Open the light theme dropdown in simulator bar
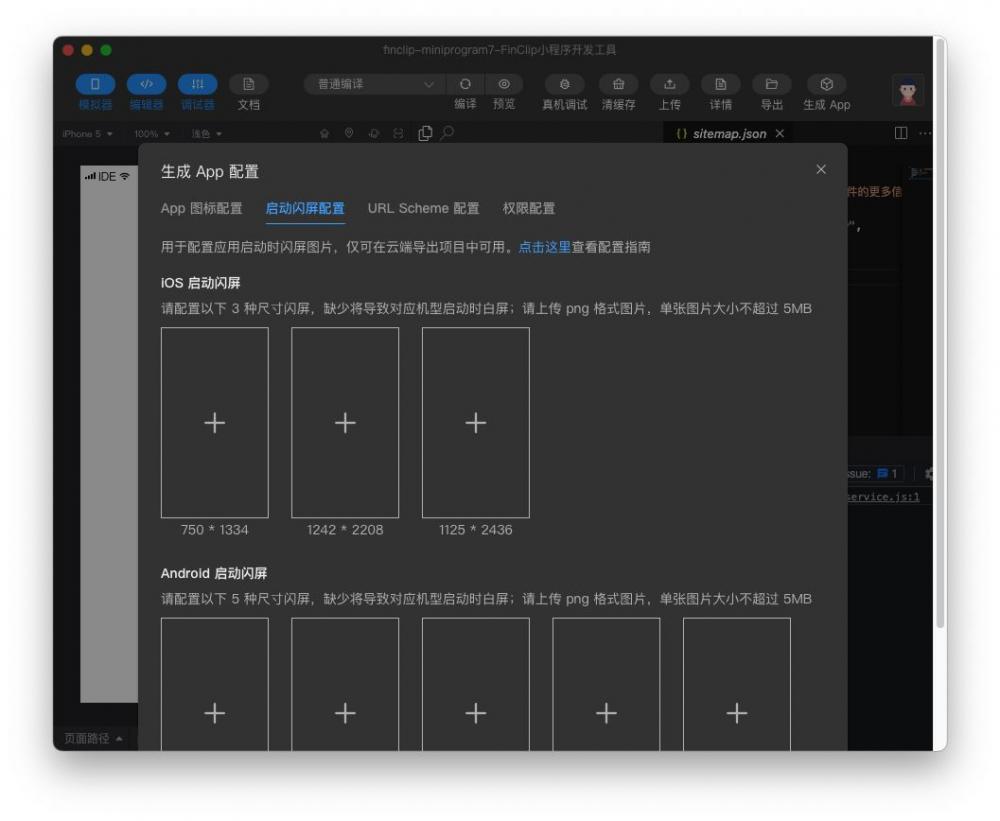This screenshot has height=821, width=1000. click(x=207, y=134)
